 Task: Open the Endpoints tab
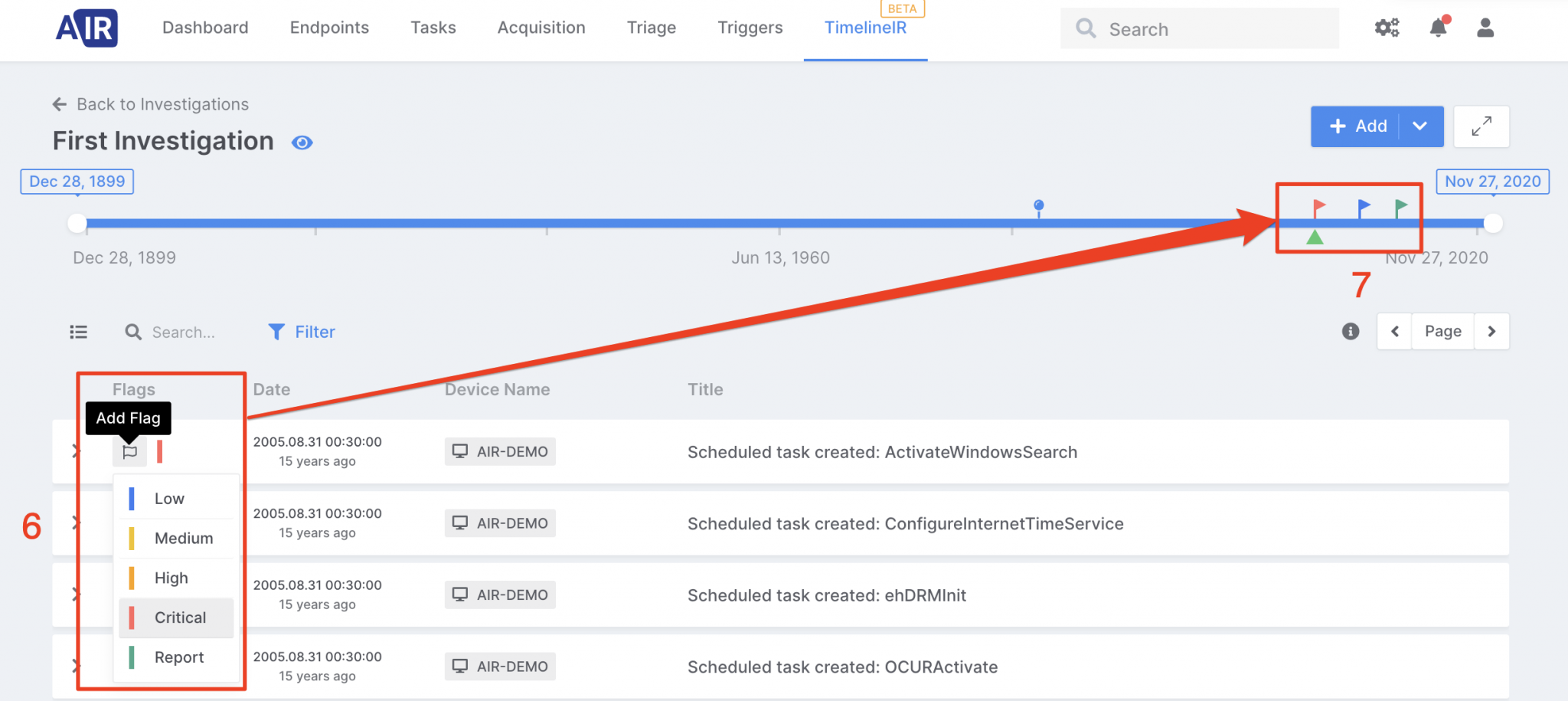329,28
